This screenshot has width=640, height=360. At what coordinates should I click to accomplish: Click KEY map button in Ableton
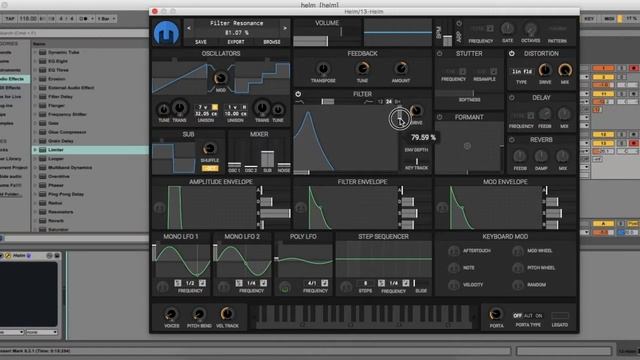click(x=589, y=19)
